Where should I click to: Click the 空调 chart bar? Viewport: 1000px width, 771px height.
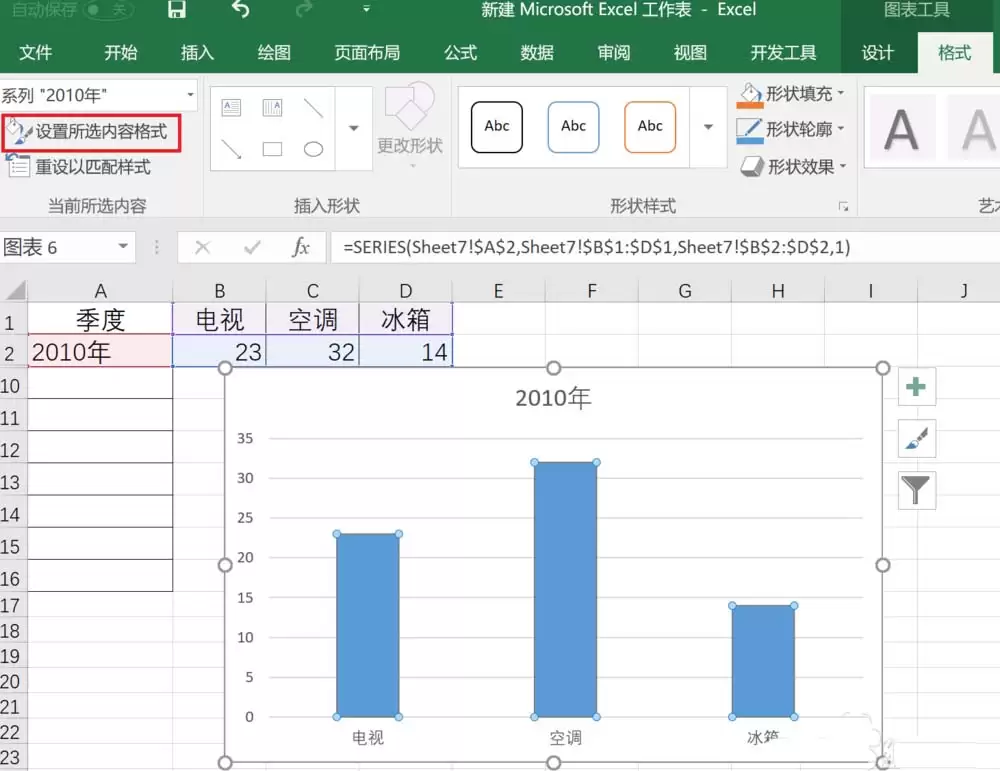(x=565, y=589)
